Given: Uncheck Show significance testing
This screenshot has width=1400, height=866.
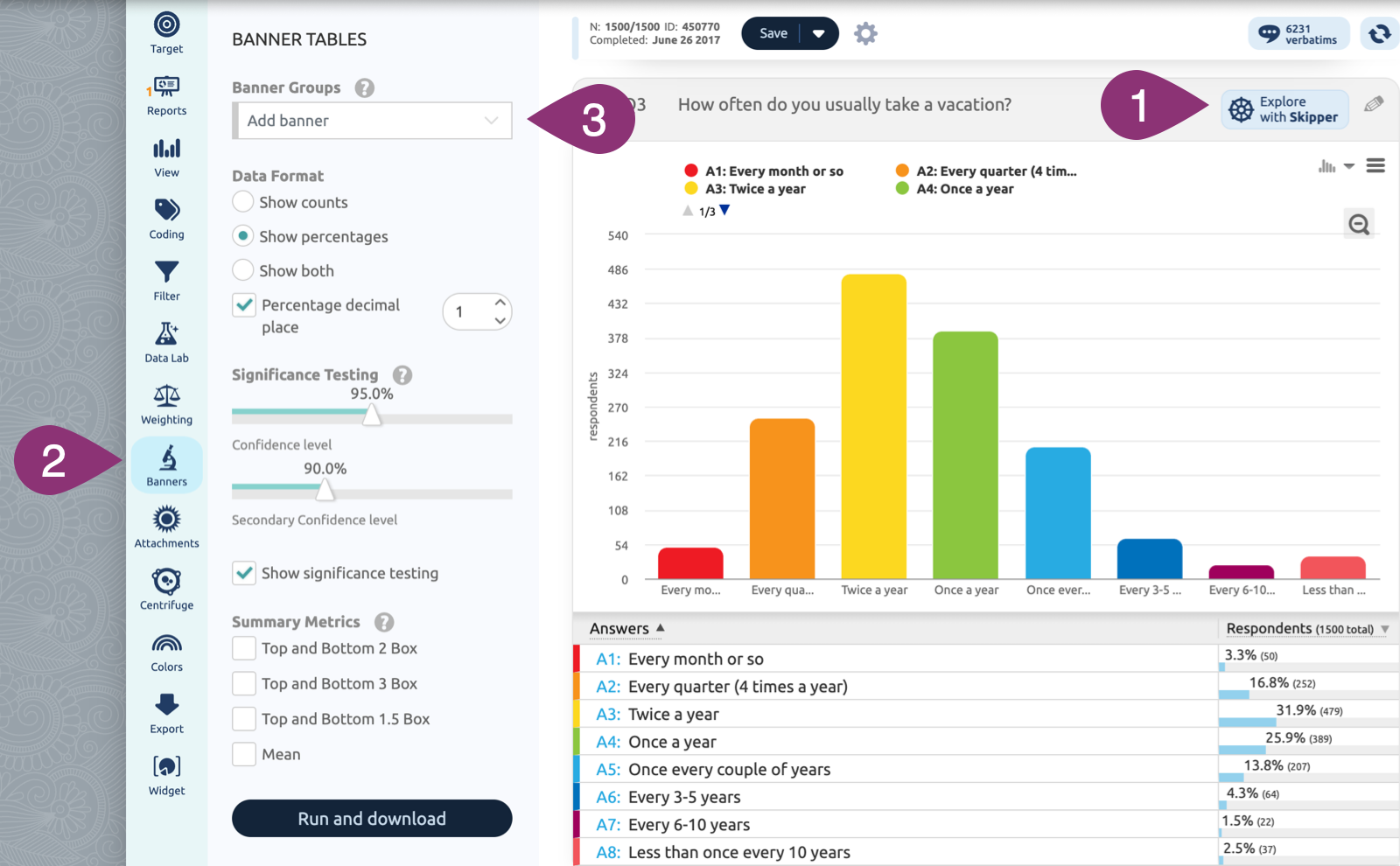Looking at the screenshot, I should (x=244, y=573).
